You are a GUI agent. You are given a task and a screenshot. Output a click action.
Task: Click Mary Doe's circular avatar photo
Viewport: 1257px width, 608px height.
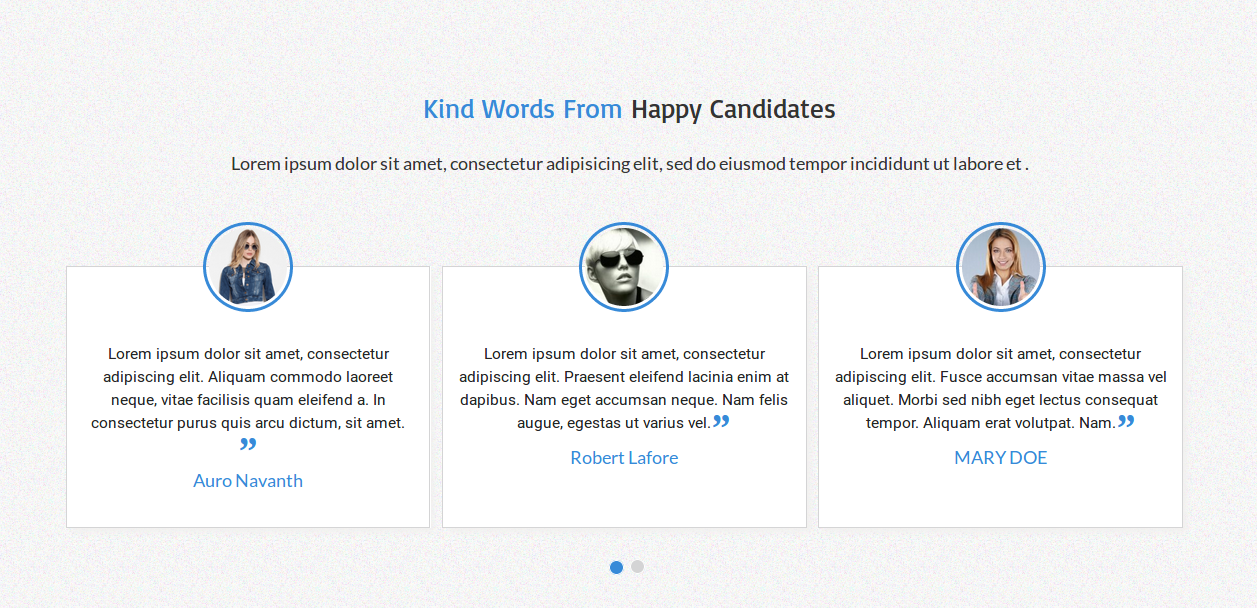(x=1000, y=267)
